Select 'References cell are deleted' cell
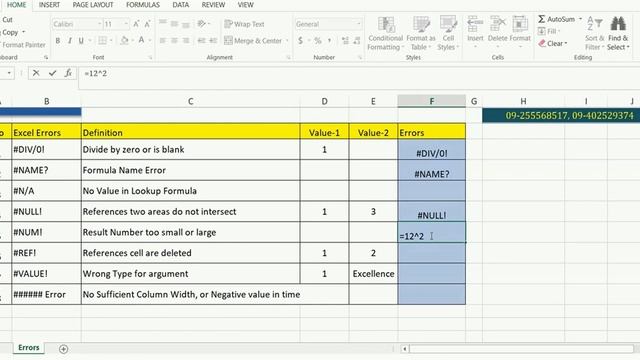 click(x=190, y=253)
